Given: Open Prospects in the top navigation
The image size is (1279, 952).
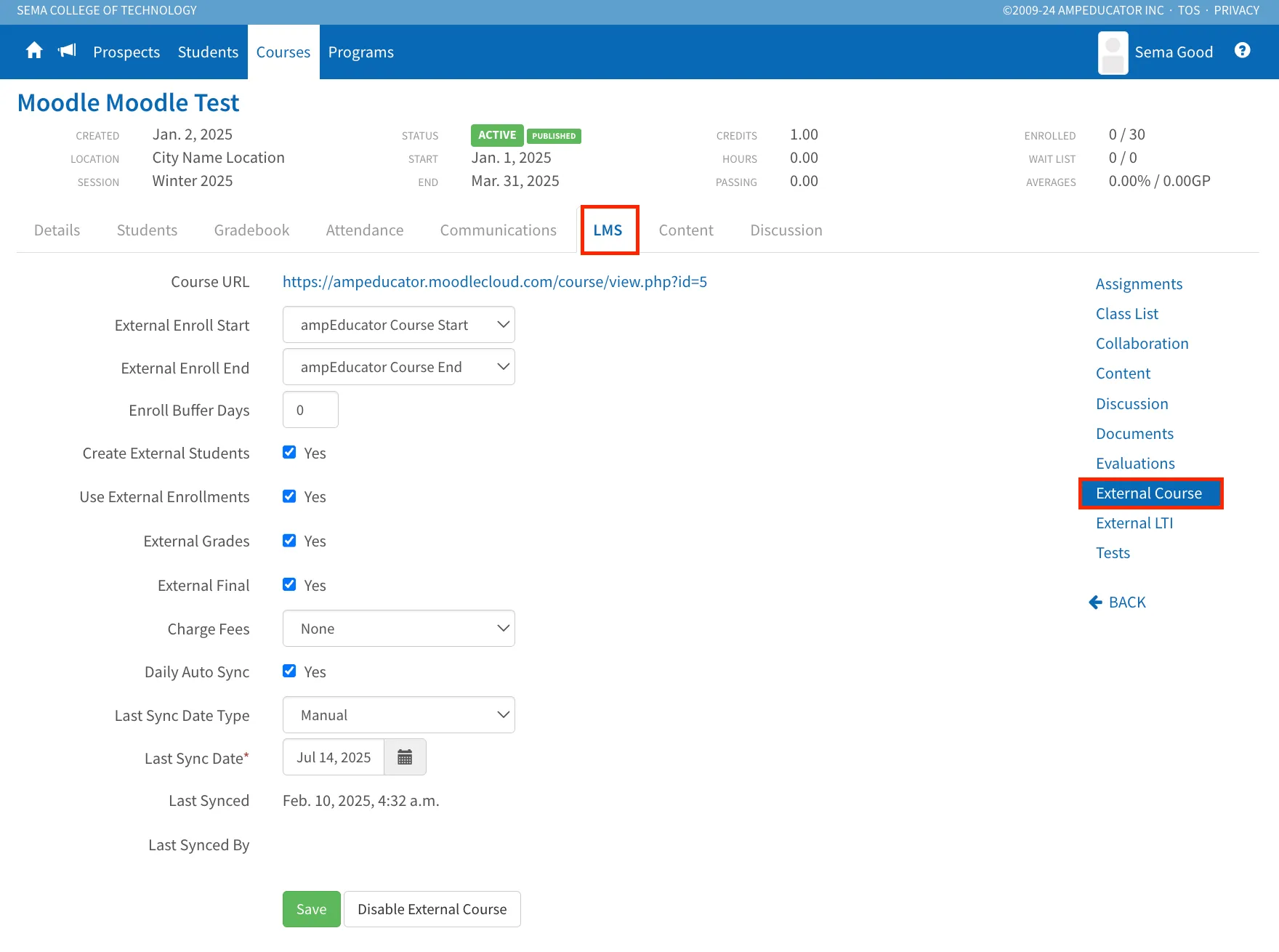Looking at the screenshot, I should pyautogui.click(x=126, y=52).
